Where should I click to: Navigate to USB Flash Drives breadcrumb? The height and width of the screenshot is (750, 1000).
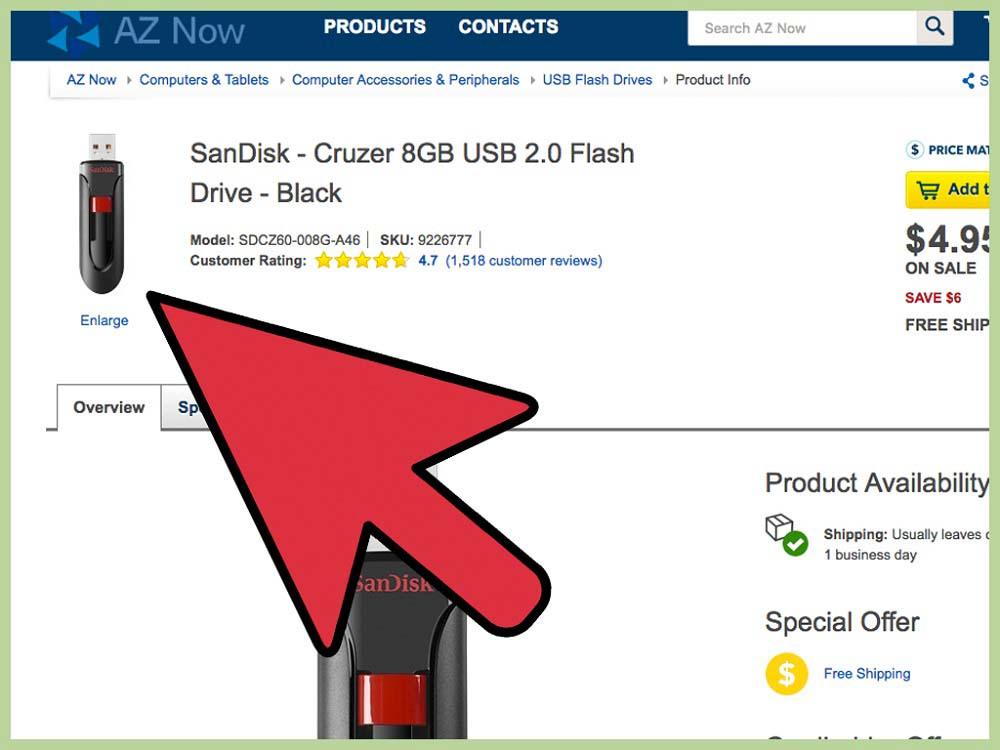pos(598,80)
